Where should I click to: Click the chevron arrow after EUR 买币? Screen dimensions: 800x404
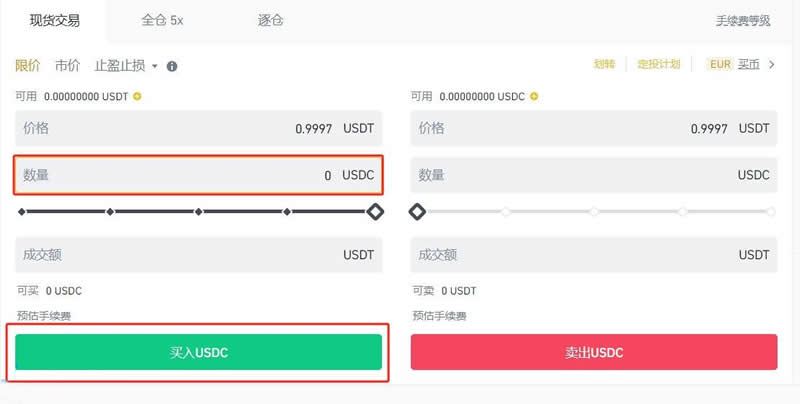(x=771, y=64)
